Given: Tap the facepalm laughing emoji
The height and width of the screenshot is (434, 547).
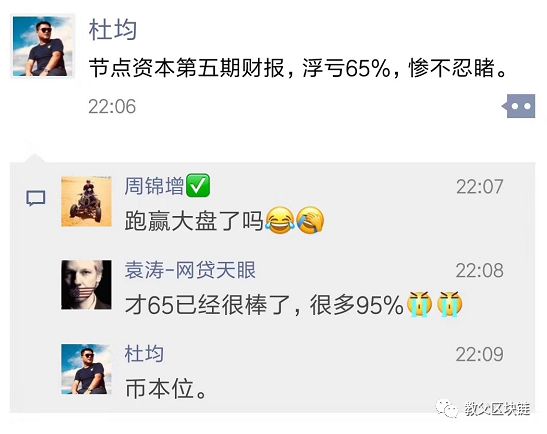Looking at the screenshot, I should [x=310, y=220].
